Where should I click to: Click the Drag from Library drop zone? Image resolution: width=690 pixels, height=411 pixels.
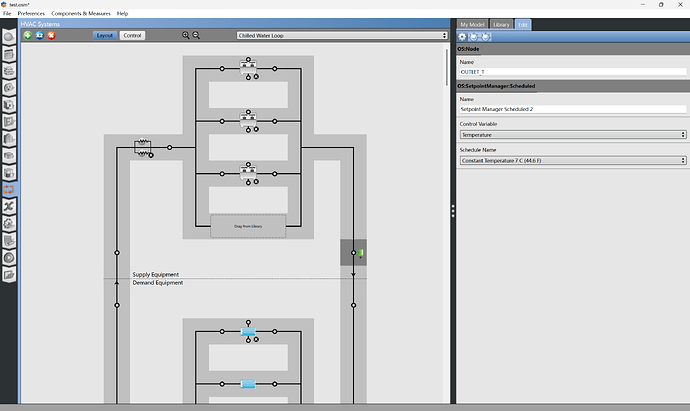tap(248, 226)
